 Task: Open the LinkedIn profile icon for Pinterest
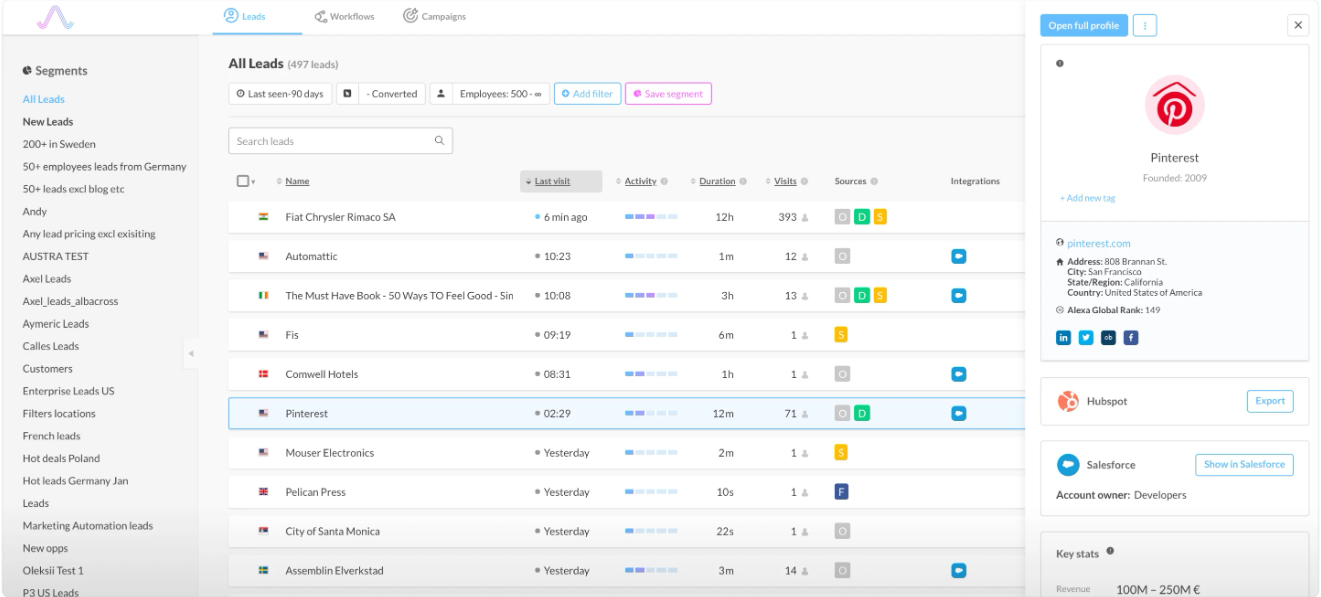point(1063,338)
